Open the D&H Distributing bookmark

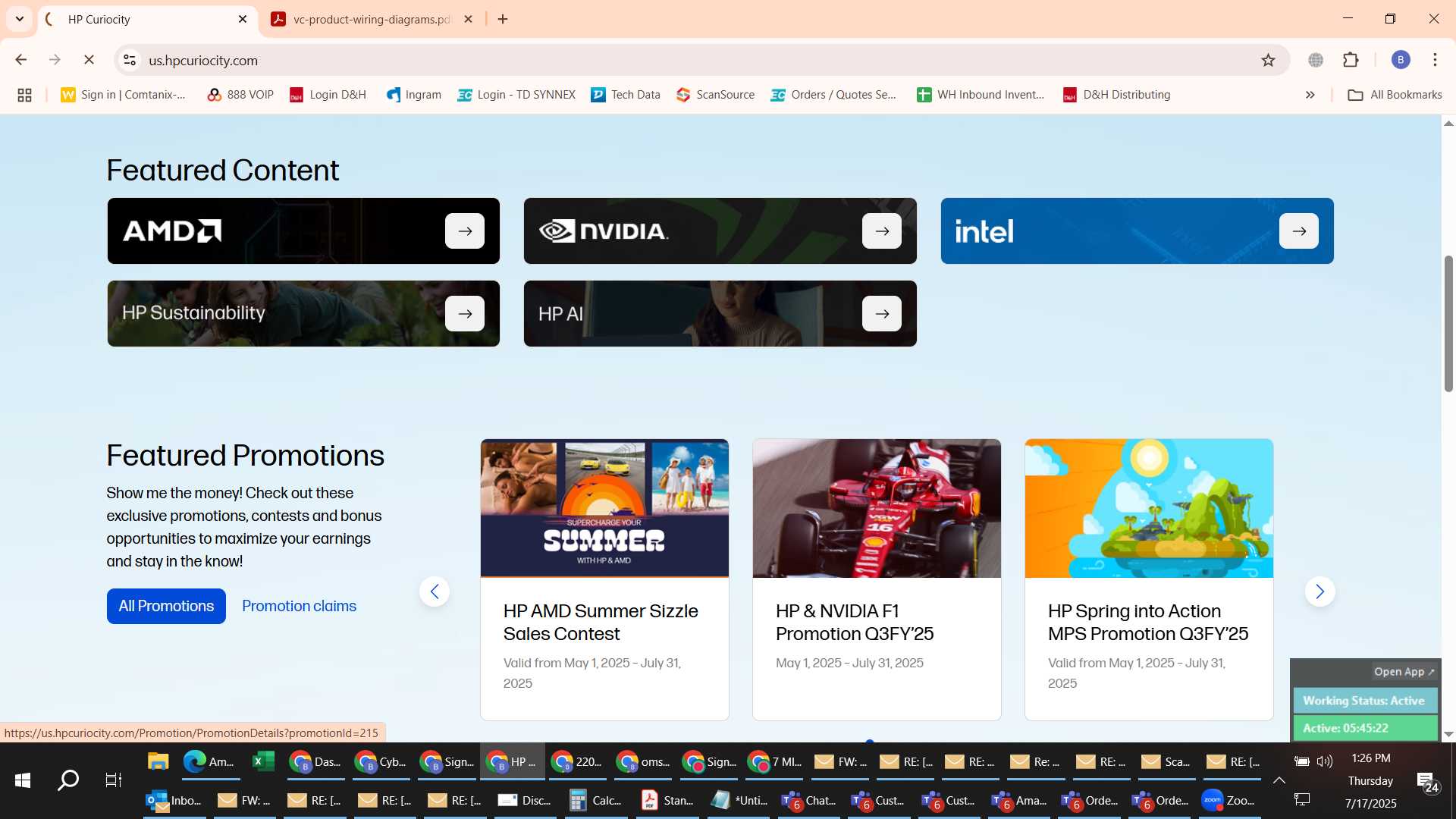click(x=1117, y=95)
